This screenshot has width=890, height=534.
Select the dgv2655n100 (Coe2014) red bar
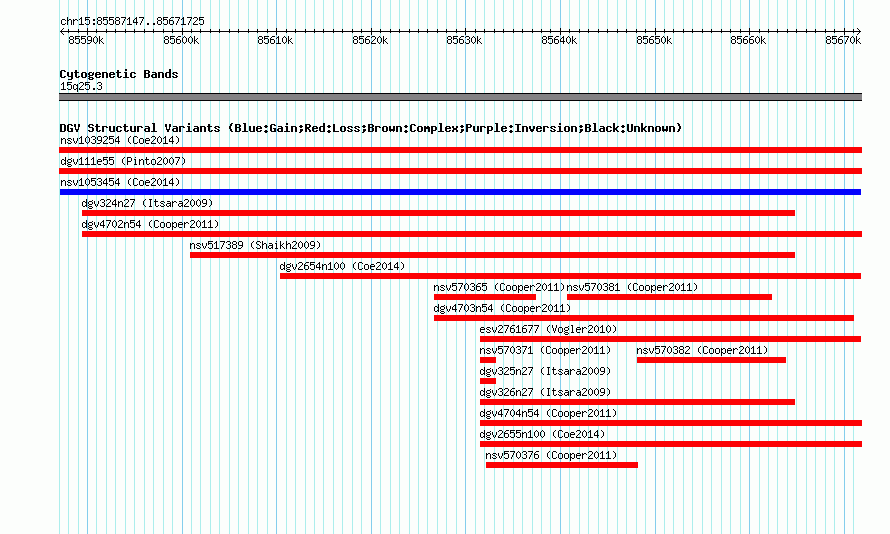coord(671,444)
